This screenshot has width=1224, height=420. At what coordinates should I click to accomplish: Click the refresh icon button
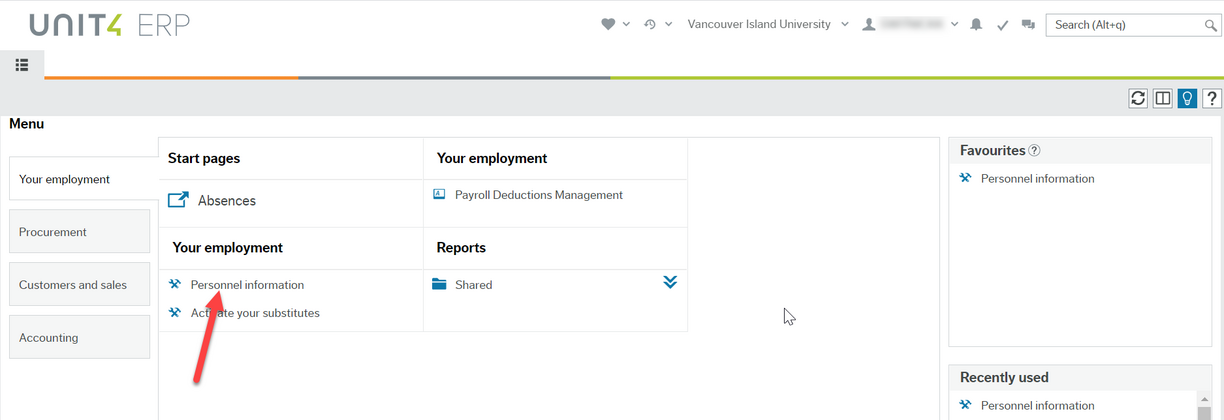[x=1138, y=98]
